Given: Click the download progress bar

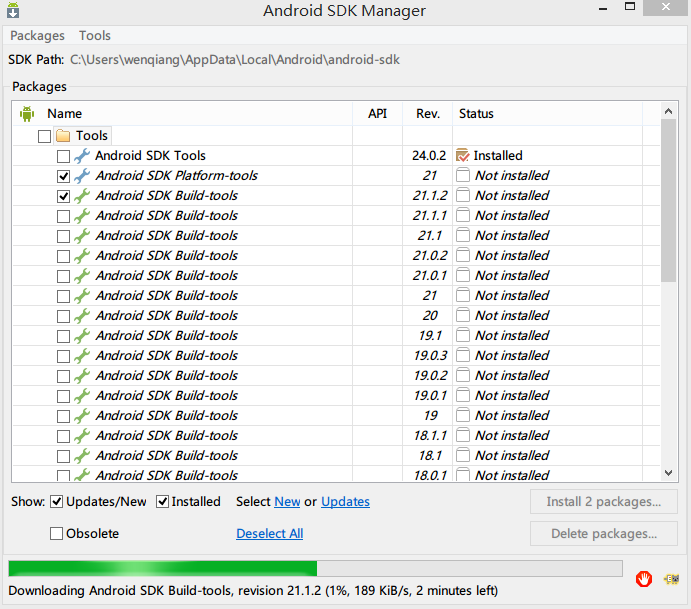Looking at the screenshot, I should [315, 568].
